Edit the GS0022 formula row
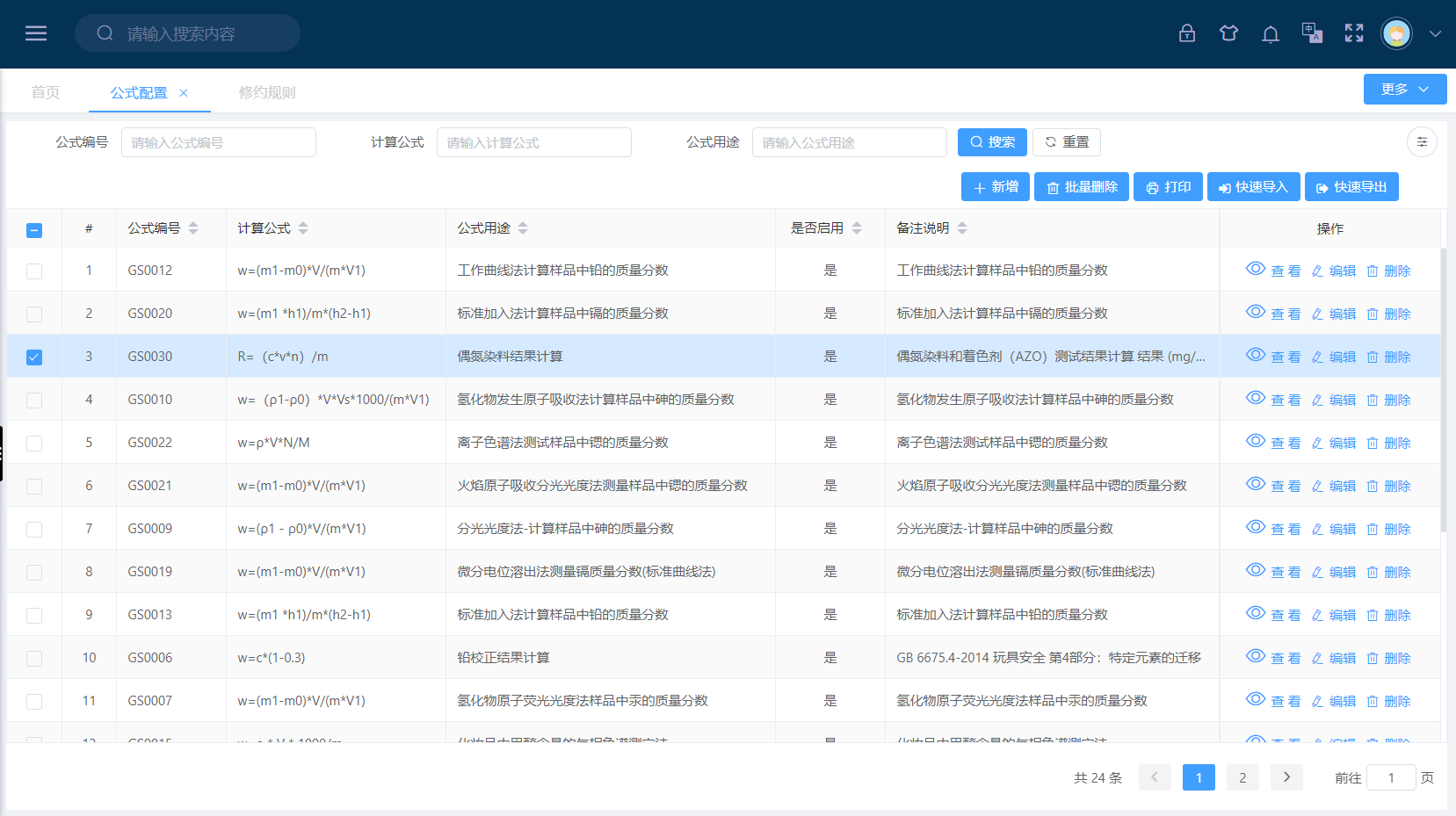1456x816 pixels. point(1334,443)
